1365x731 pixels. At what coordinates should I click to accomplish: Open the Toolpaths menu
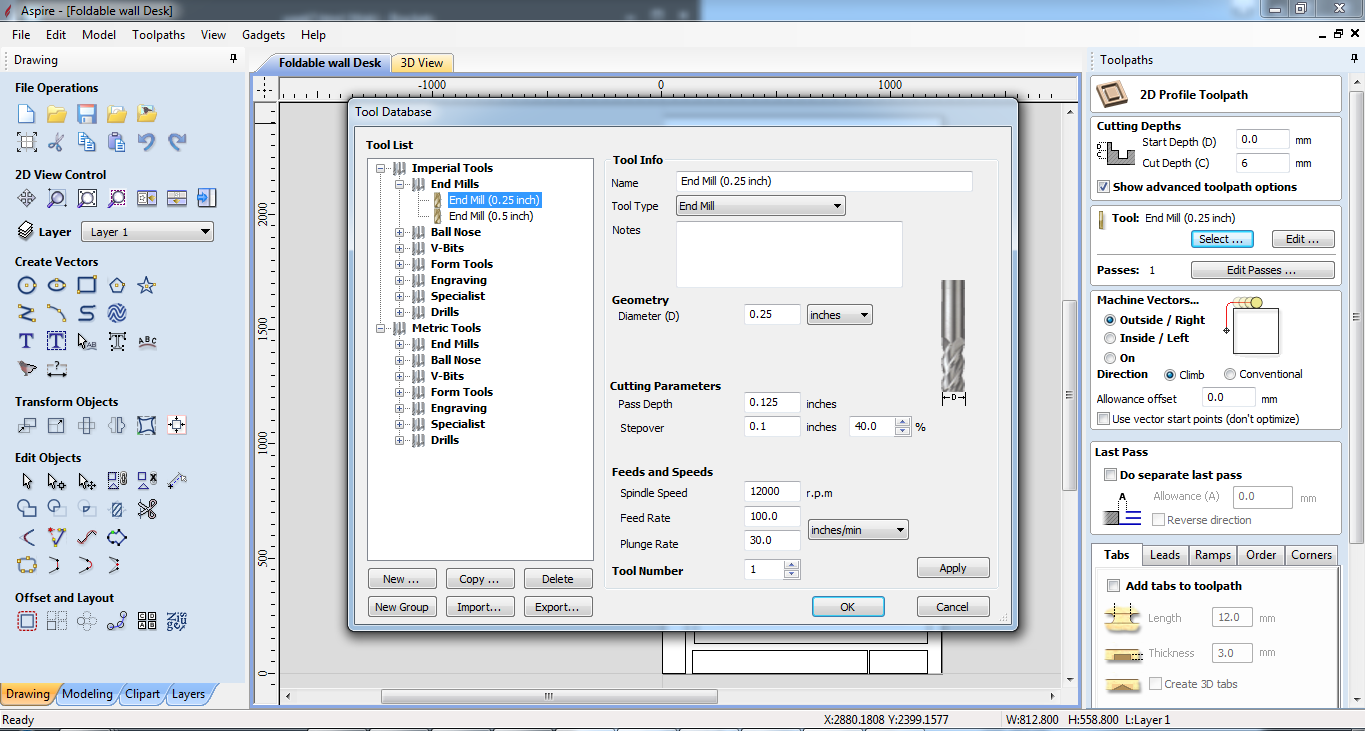pos(158,34)
